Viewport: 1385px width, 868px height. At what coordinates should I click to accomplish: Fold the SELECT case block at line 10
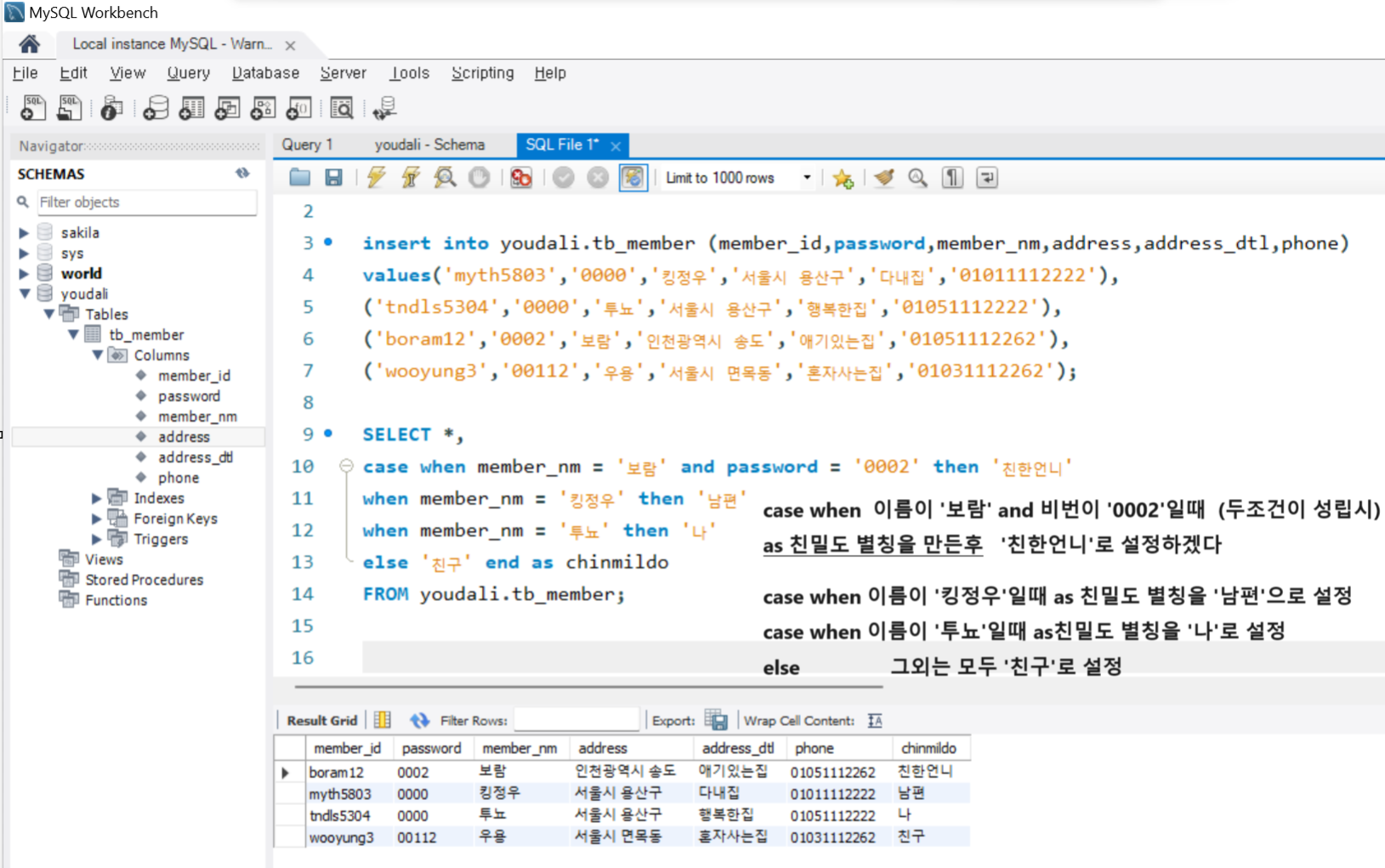click(346, 466)
